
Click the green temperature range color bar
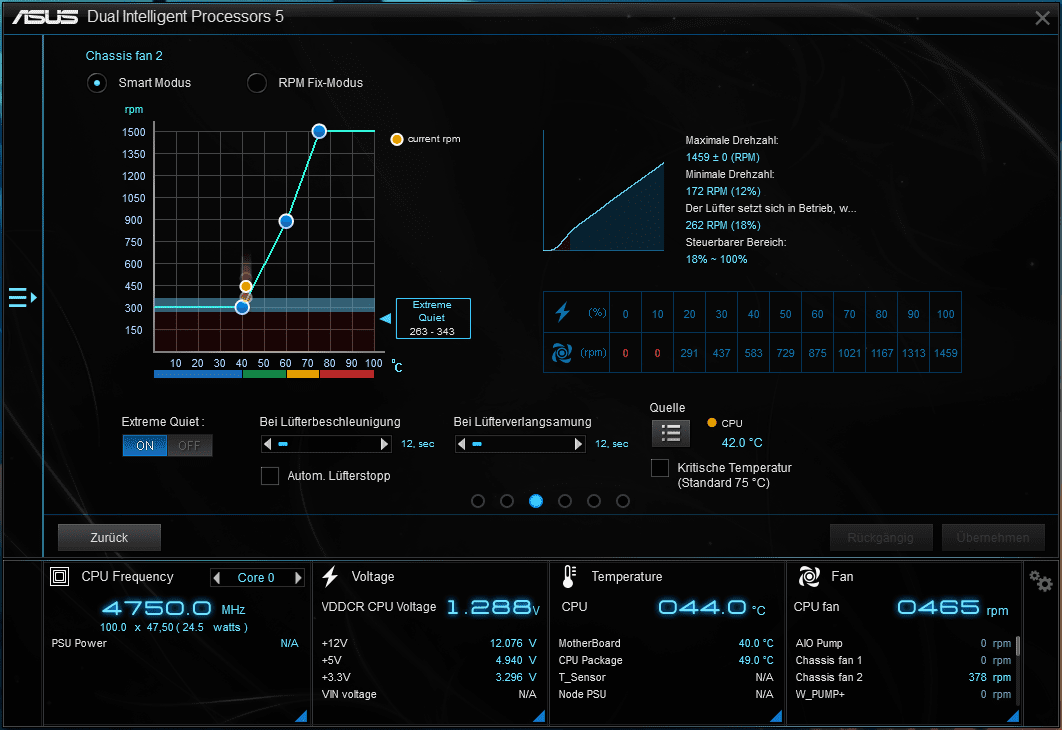[x=264, y=374]
